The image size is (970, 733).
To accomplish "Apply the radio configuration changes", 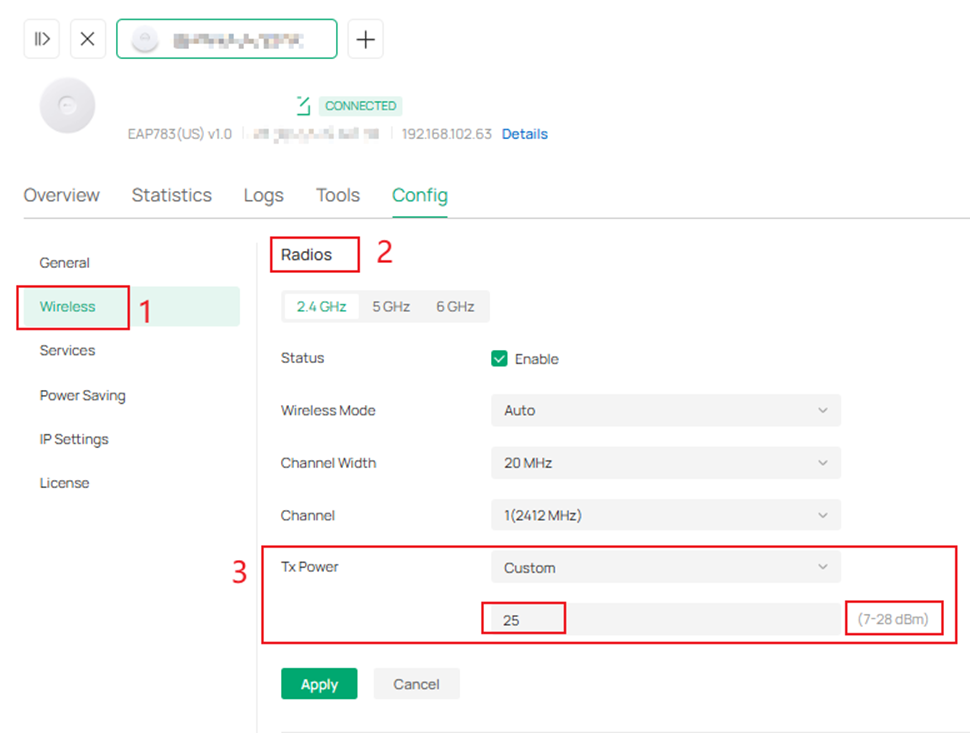I will coord(319,684).
